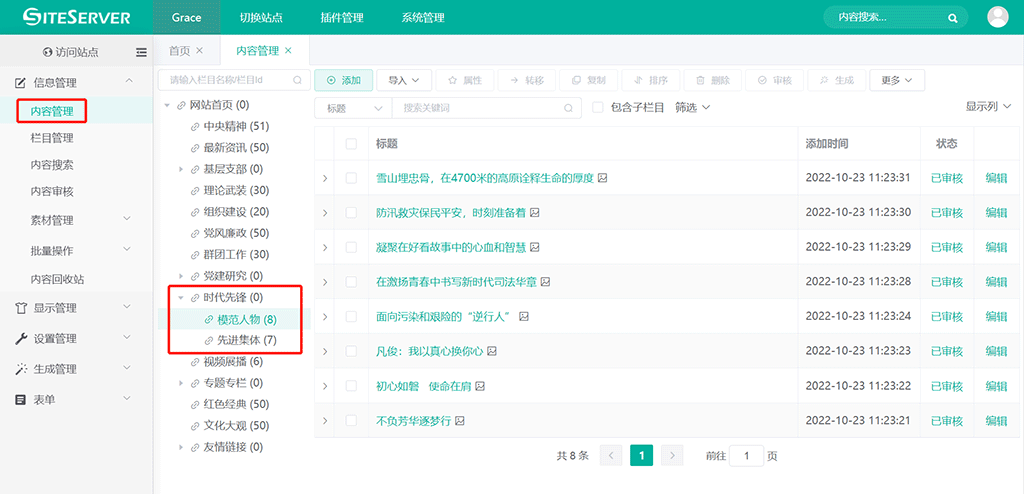Click the image icon after 雪山埋忠骨 title
The width and height of the screenshot is (1024, 494).
click(603, 178)
